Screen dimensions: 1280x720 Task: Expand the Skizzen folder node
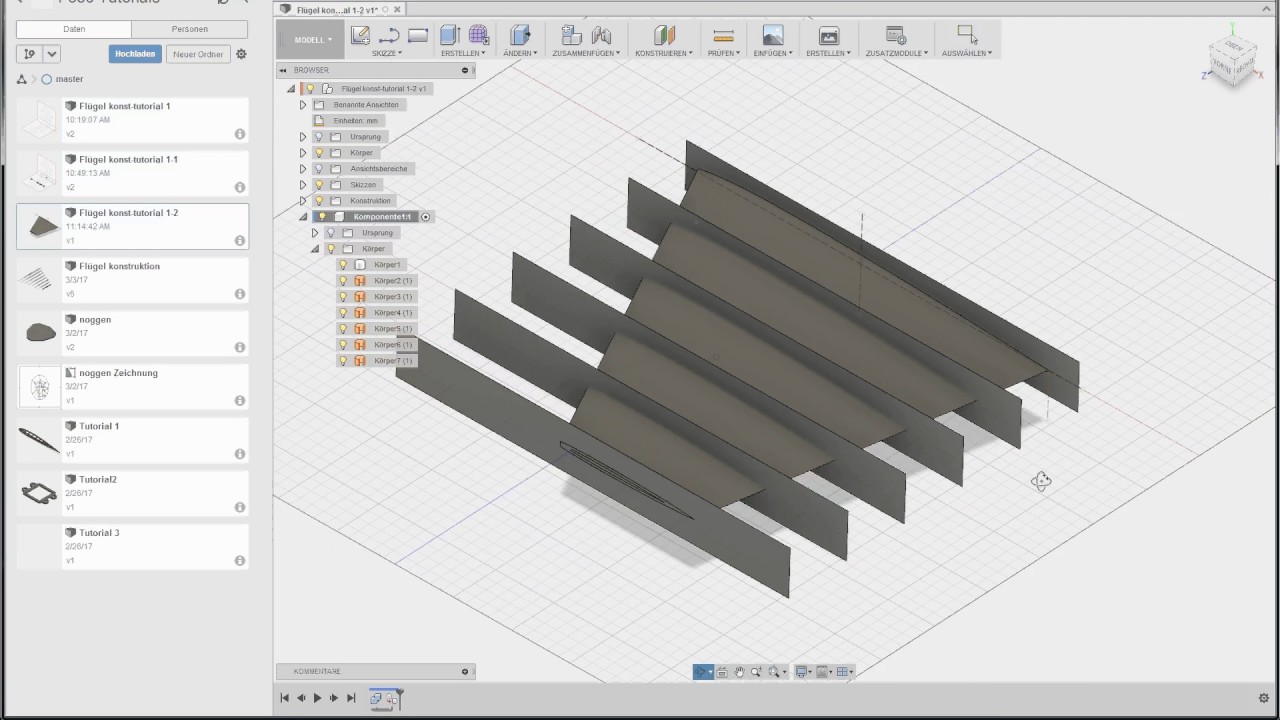pos(303,185)
